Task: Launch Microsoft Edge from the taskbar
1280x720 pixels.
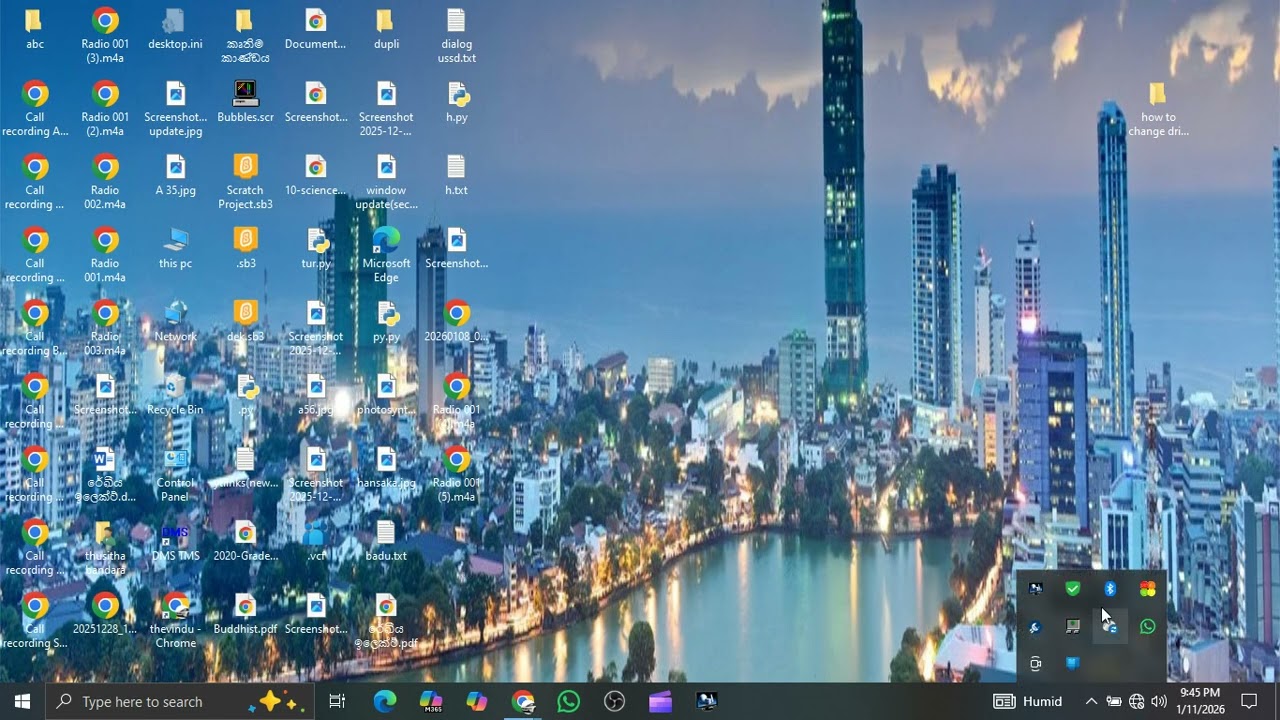Action: coord(384,701)
